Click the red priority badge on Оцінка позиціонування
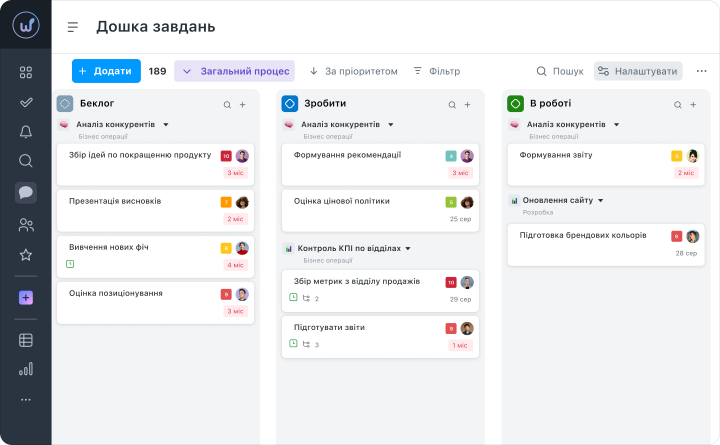Image resolution: width=720 pixels, height=445 pixels. click(x=226, y=294)
